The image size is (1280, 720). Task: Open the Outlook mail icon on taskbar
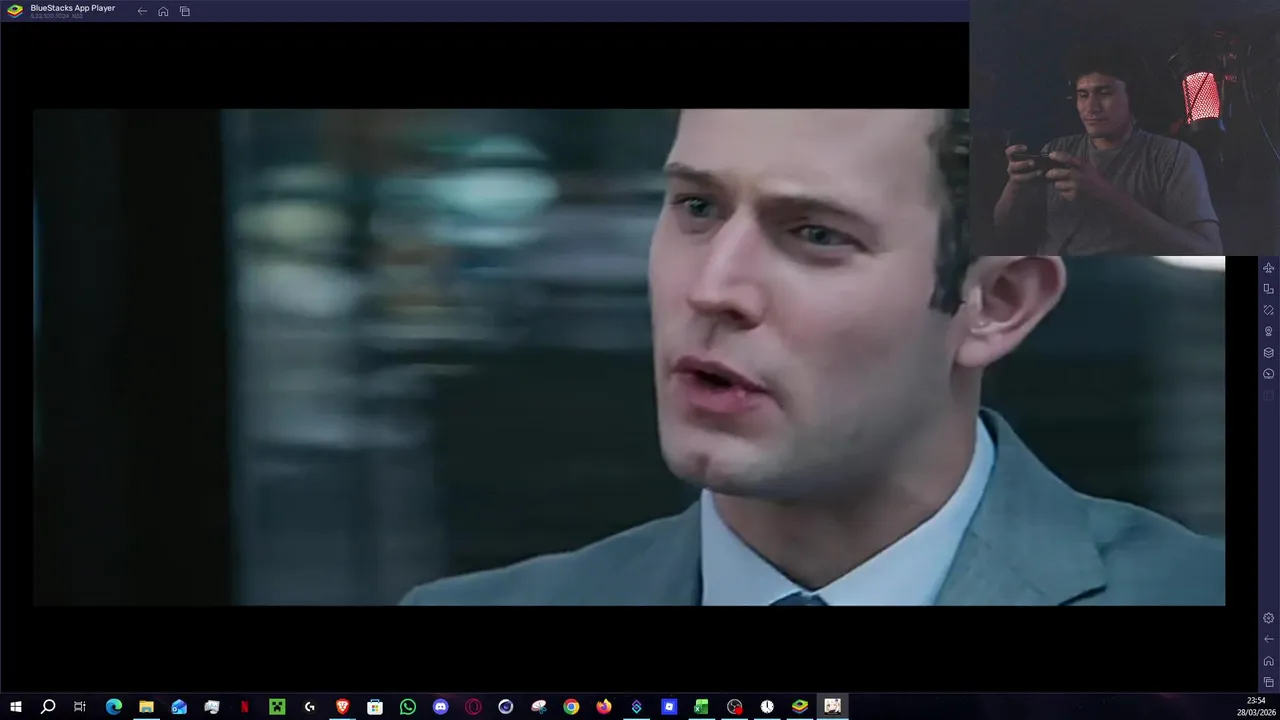[x=179, y=706]
